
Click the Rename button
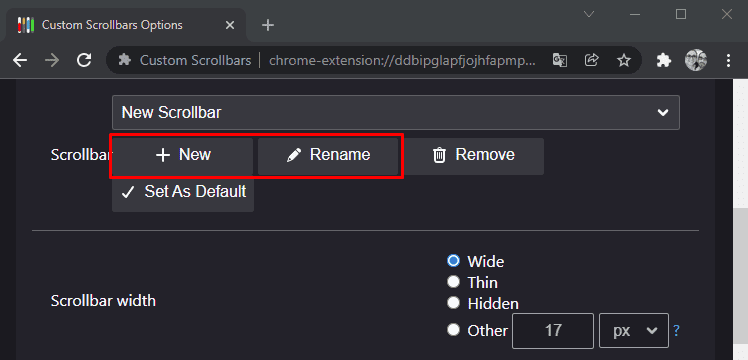(328, 155)
